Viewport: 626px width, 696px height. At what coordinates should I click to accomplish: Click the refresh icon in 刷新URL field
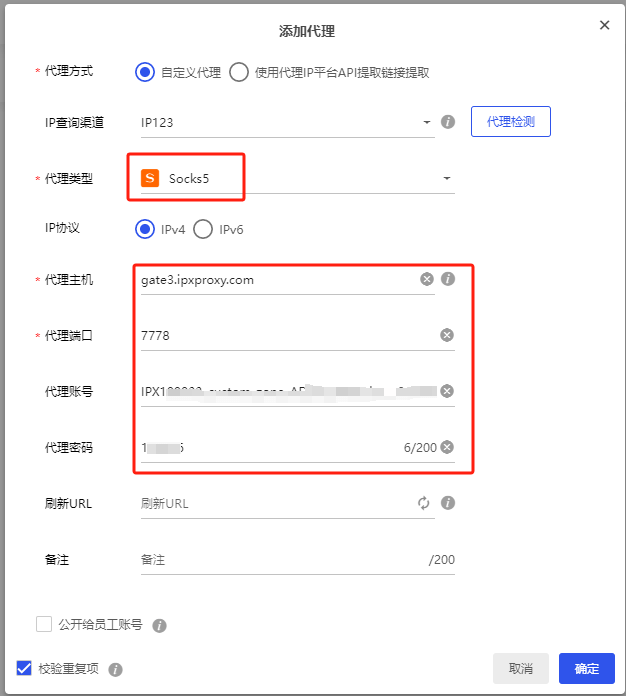point(424,503)
